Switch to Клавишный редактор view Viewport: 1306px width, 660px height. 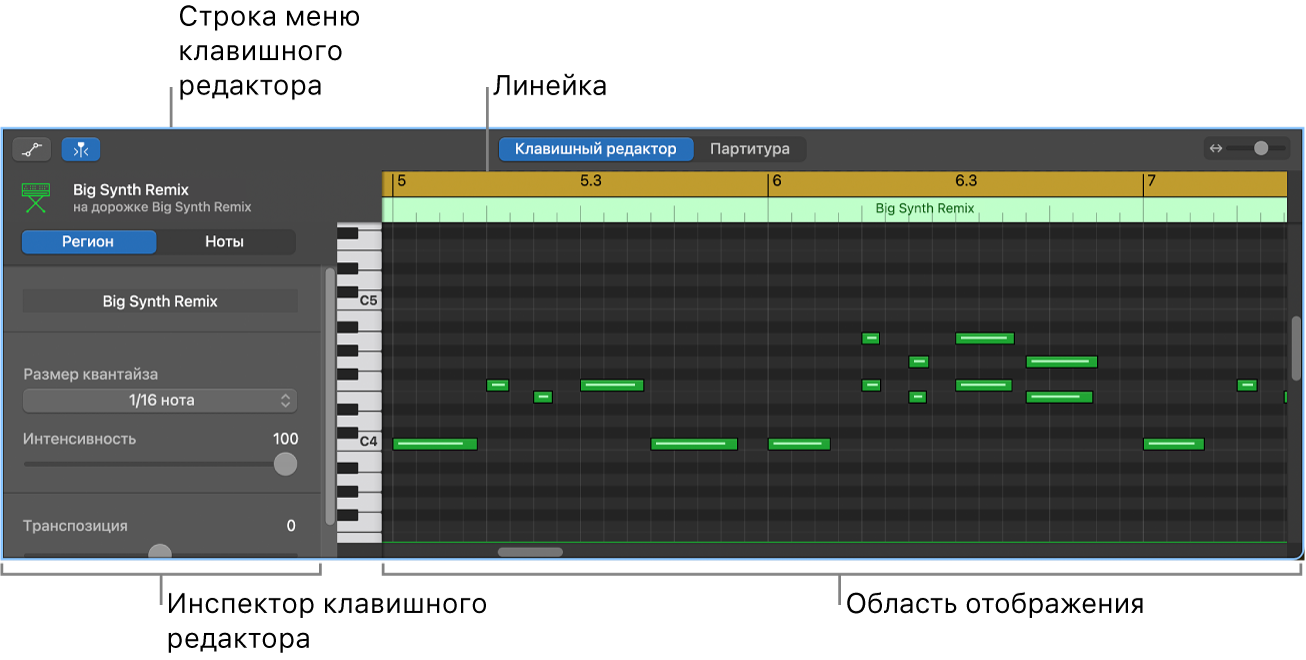pyautogui.click(x=596, y=149)
